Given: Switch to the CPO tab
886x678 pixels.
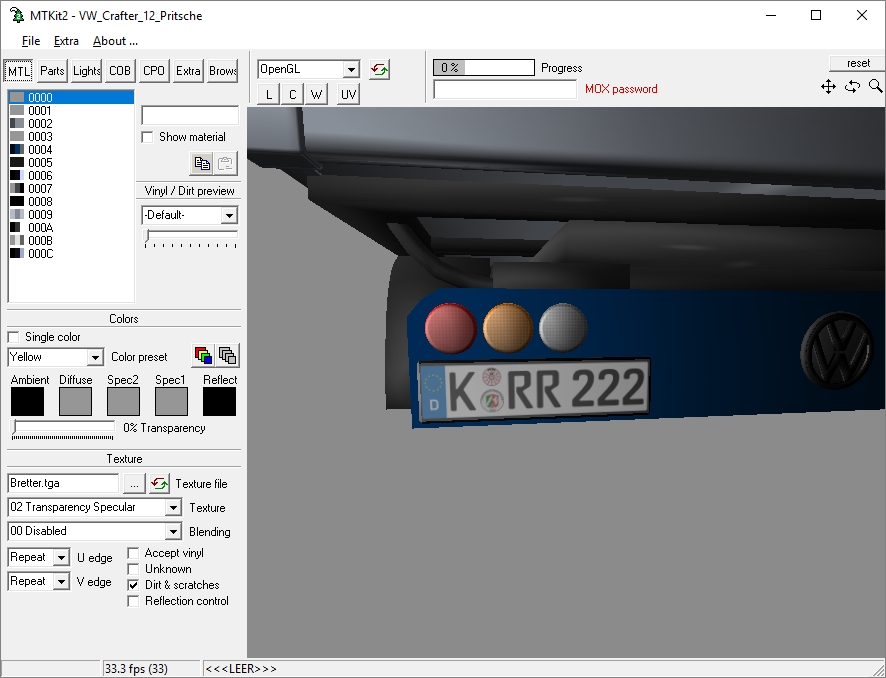Looking at the screenshot, I should (x=154, y=71).
